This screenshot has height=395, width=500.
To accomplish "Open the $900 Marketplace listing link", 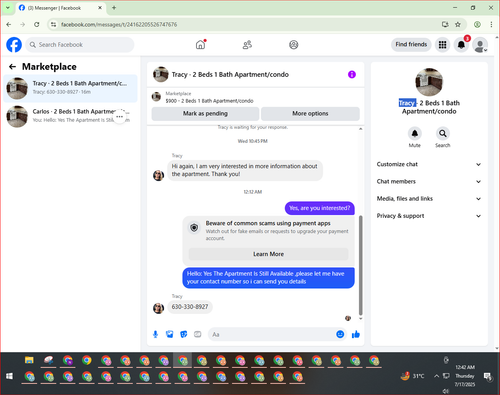I will pos(209,101).
